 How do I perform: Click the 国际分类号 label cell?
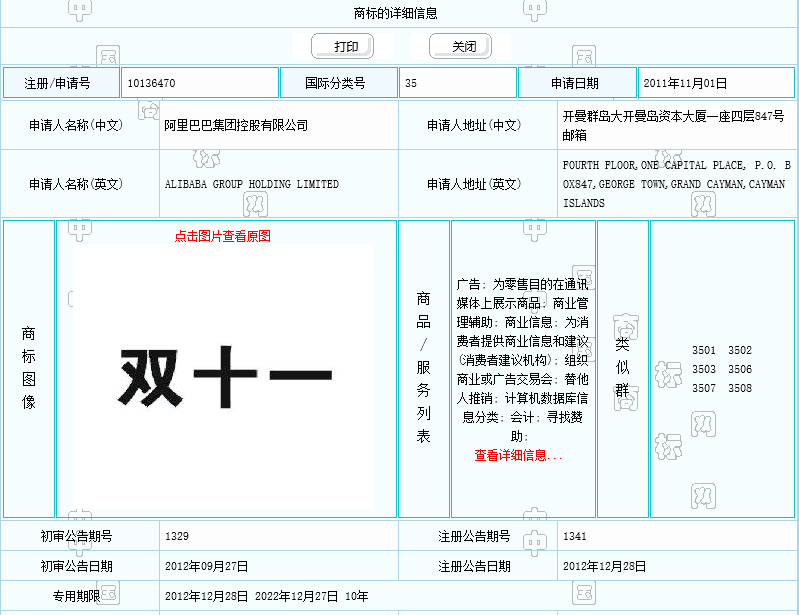tap(339, 83)
